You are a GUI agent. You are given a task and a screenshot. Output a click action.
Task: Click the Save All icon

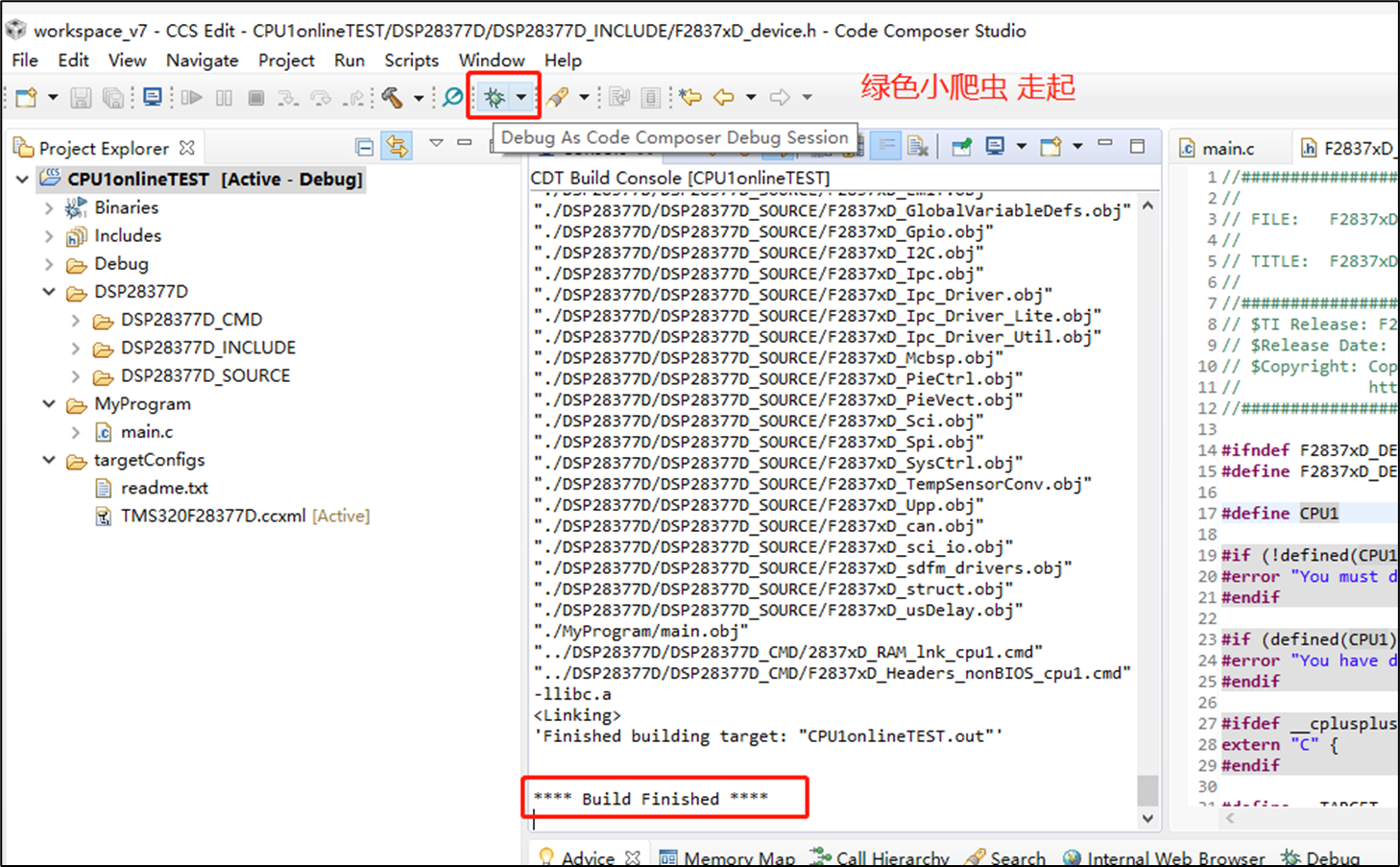pos(112,97)
